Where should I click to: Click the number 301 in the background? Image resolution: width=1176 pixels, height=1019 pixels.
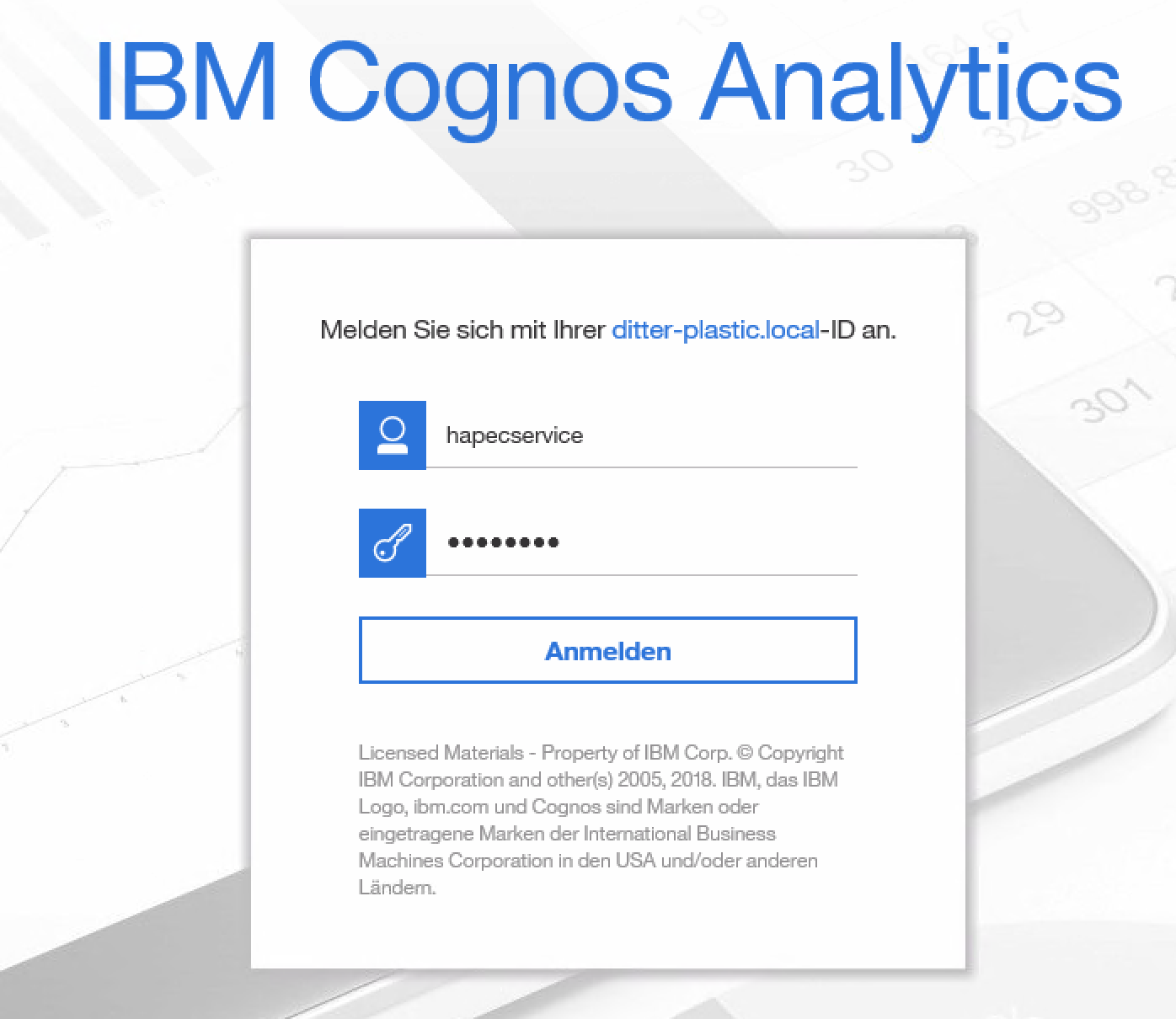1111,399
